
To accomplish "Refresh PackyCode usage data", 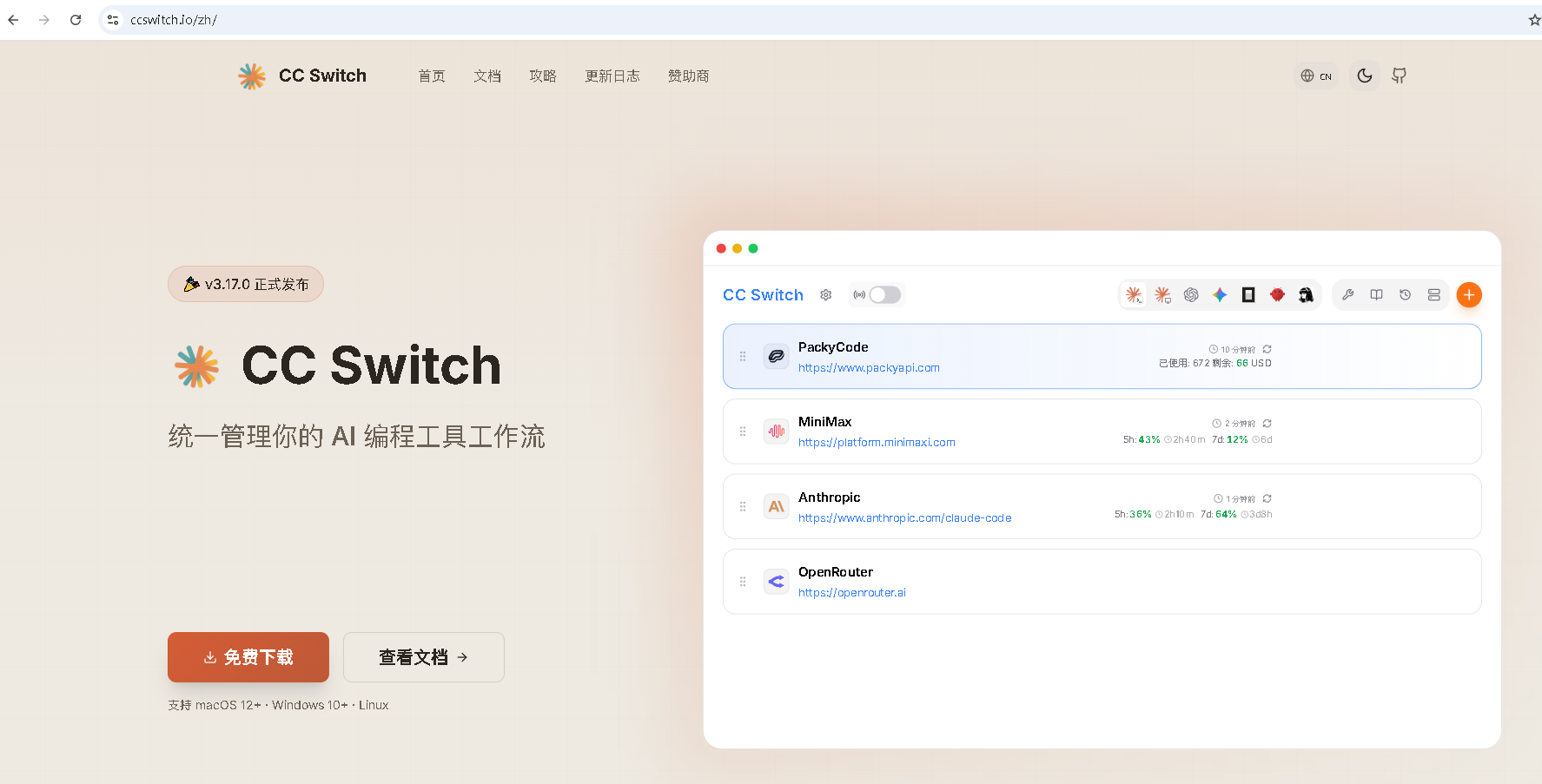I will 1267,349.
